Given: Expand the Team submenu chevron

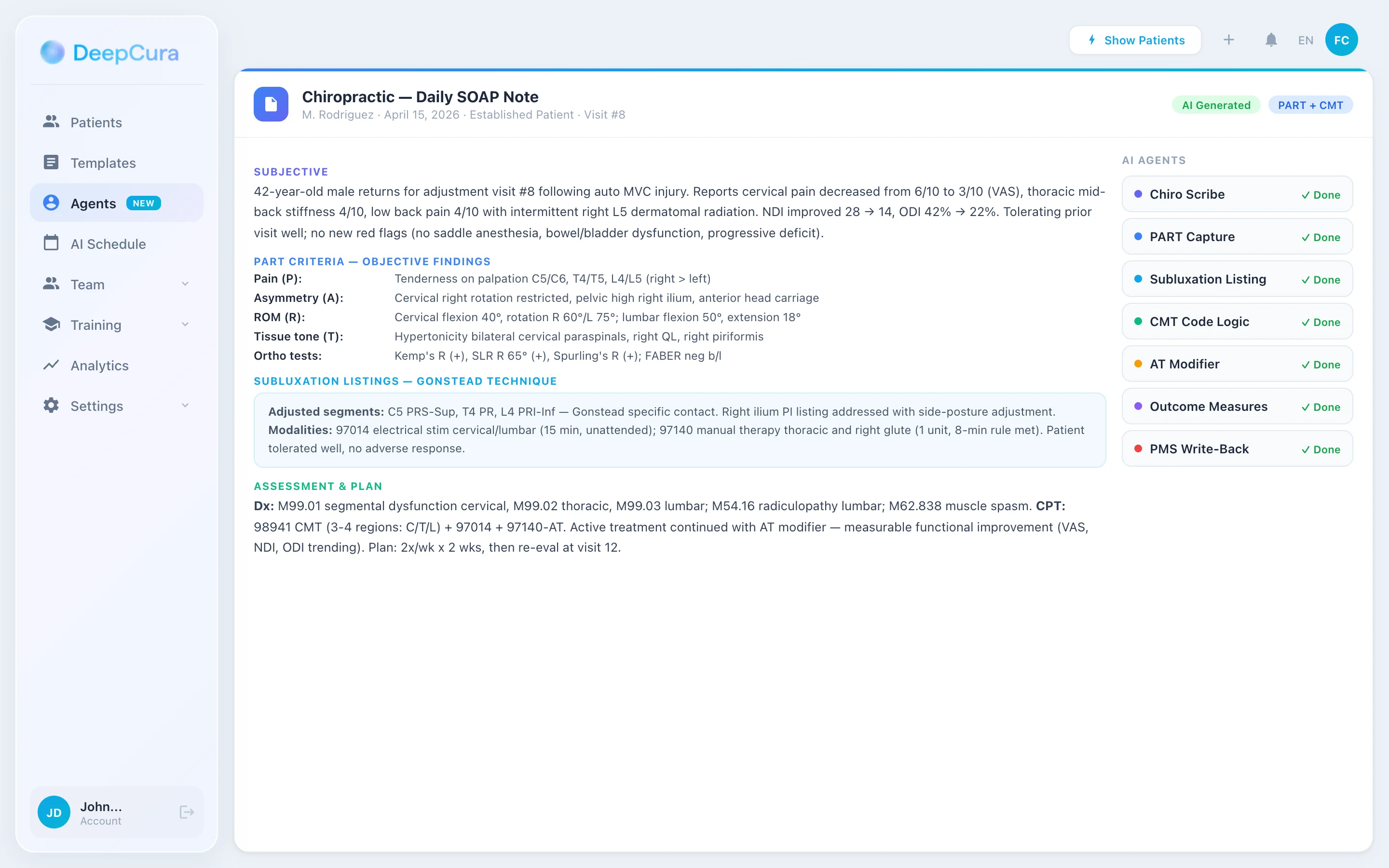Looking at the screenshot, I should point(185,284).
